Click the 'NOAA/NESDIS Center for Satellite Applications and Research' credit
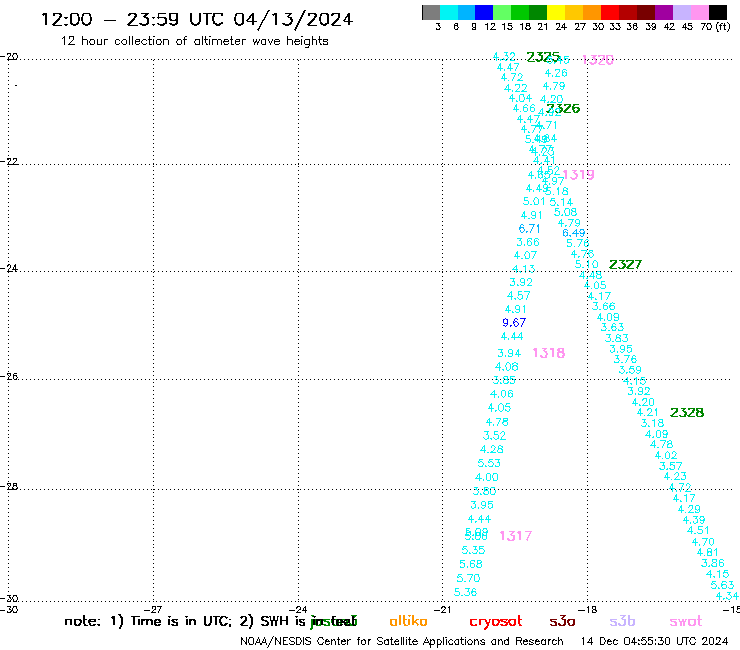 click(x=402, y=642)
